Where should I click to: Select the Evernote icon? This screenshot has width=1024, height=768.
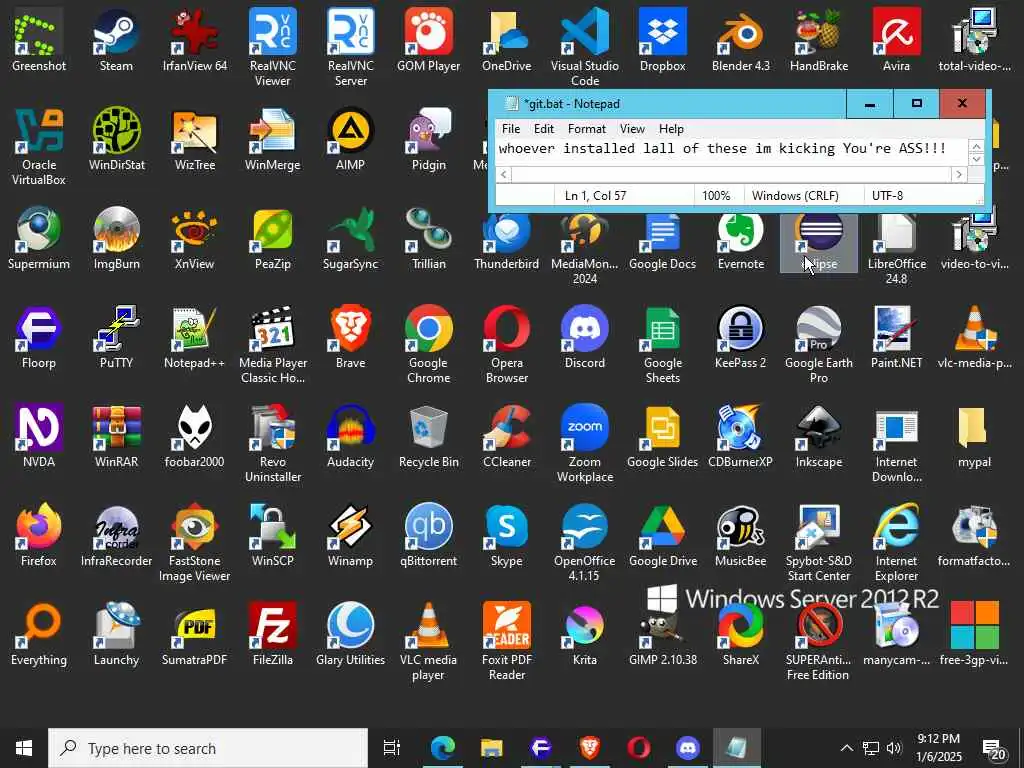tap(741, 238)
